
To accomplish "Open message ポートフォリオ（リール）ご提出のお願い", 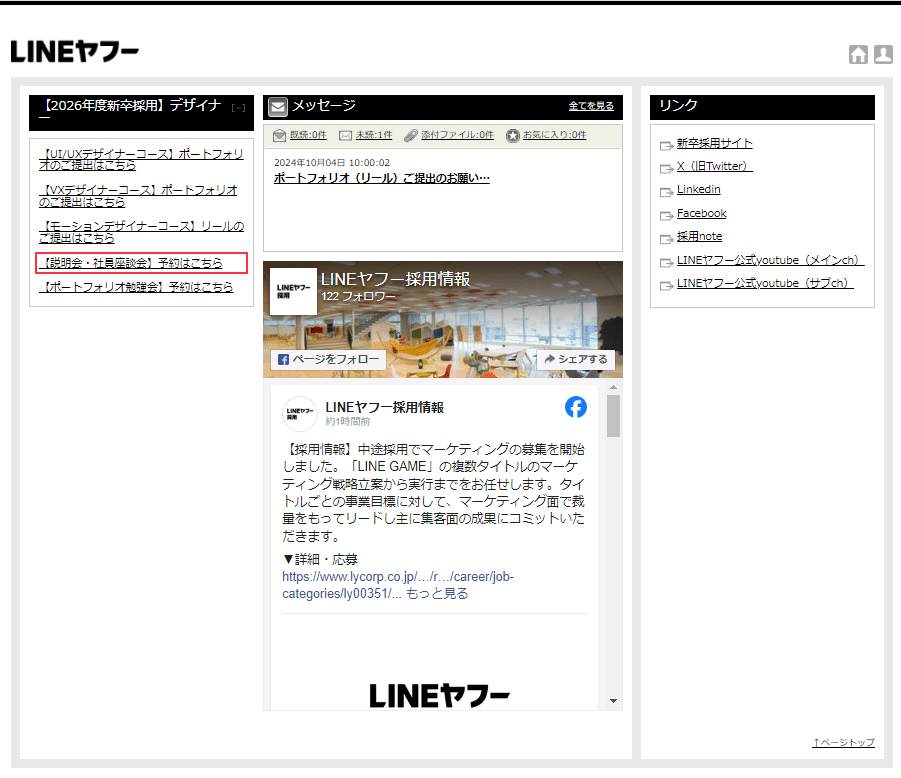I will pos(382,178).
